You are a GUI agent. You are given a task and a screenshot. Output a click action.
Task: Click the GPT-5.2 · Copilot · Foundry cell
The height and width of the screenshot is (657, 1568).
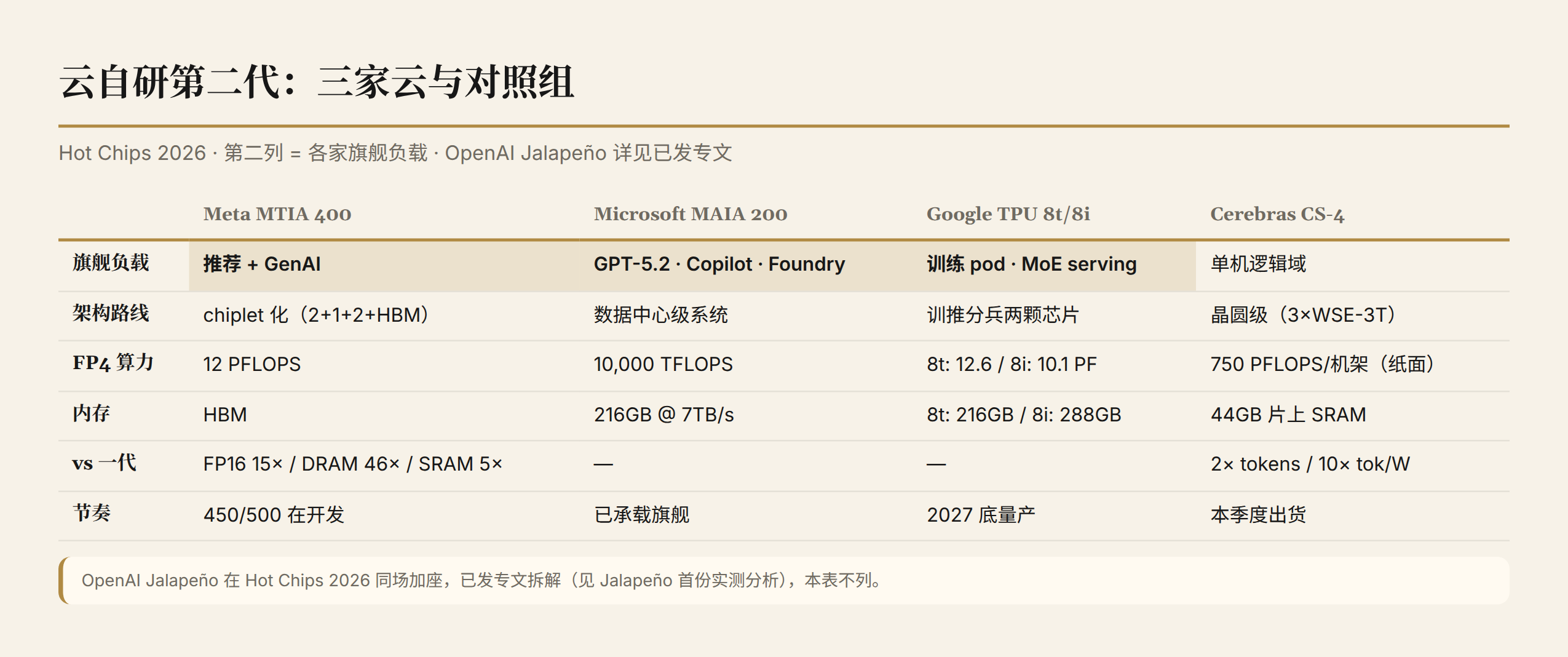tap(746, 265)
